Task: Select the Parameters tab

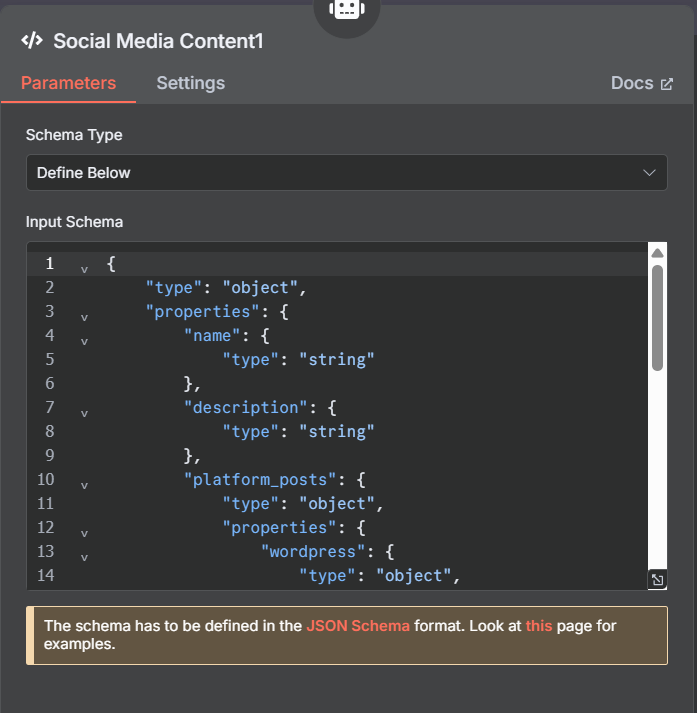Action: (x=69, y=83)
